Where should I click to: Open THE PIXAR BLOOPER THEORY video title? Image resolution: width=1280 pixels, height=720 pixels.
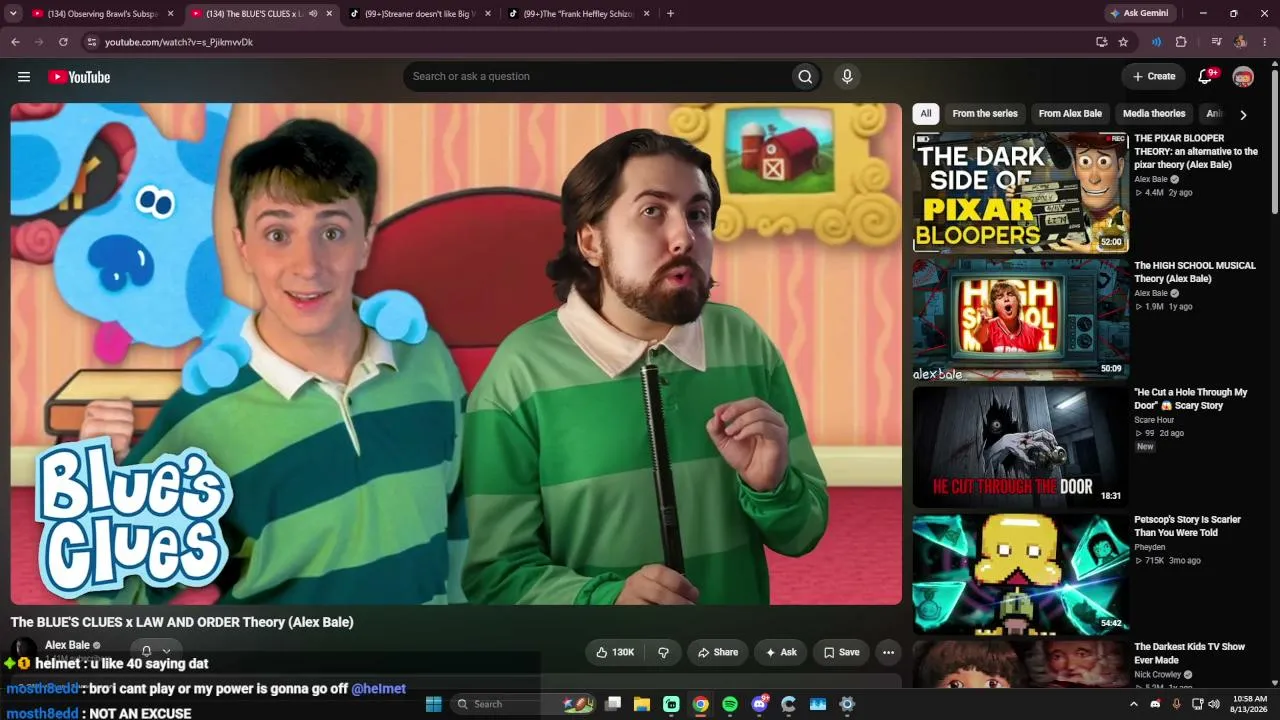tap(1196, 151)
